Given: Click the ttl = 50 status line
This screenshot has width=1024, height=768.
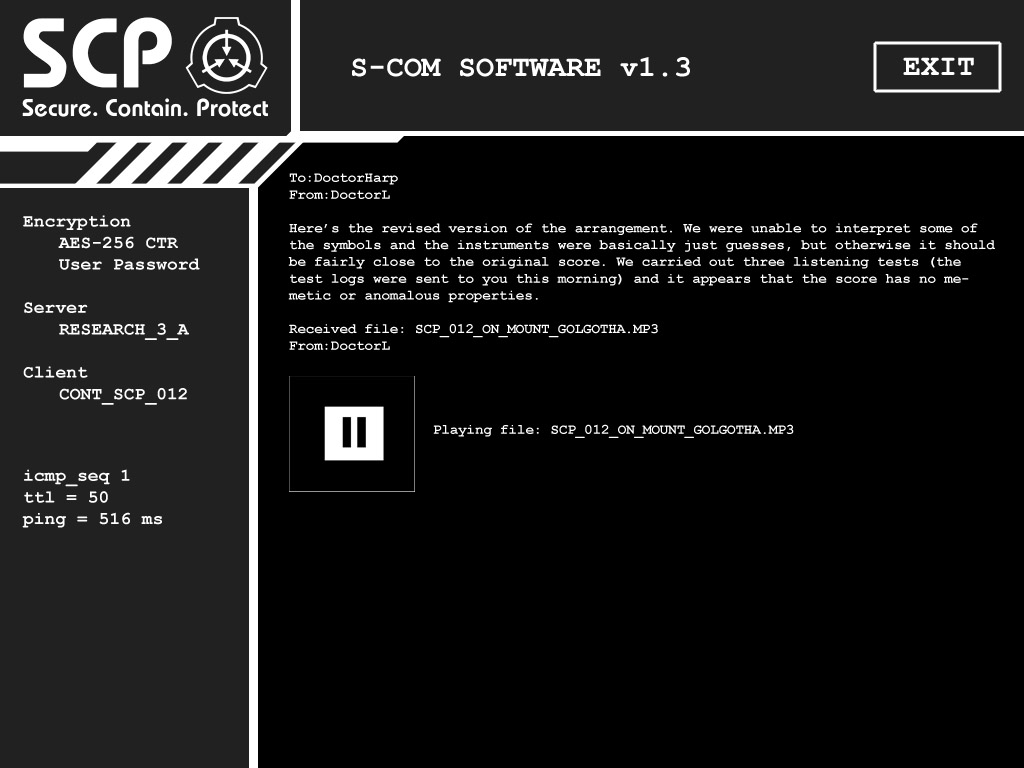Looking at the screenshot, I should click(66, 498).
